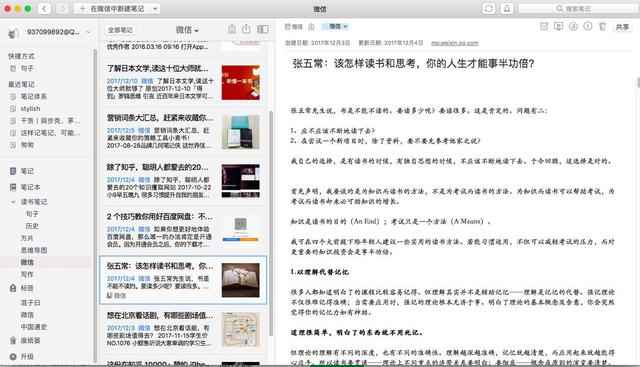
Task: Click the note list vertical scrollbar
Action: pyautogui.click(x=271, y=222)
